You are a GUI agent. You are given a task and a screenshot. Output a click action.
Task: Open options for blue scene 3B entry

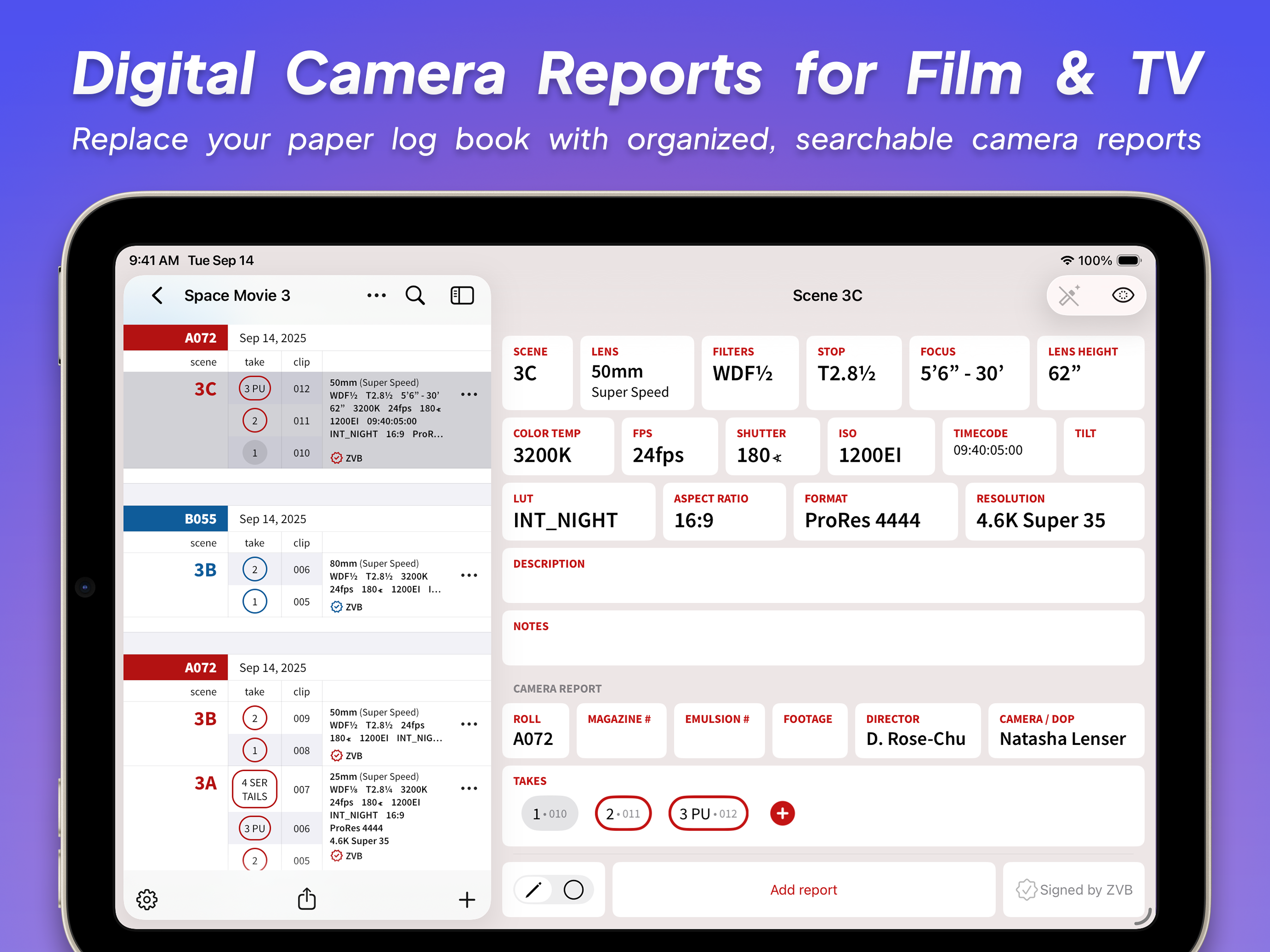[x=469, y=575]
